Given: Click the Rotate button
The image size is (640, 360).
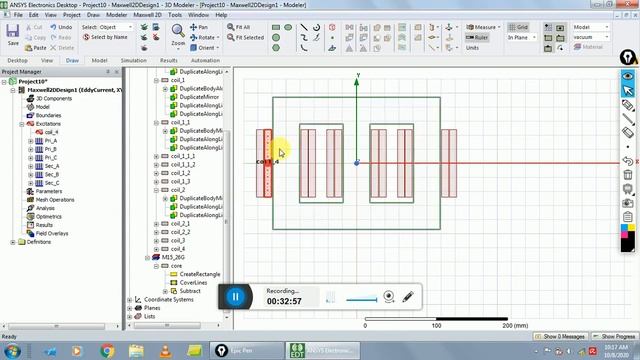Looking at the screenshot, I should click(x=204, y=38).
